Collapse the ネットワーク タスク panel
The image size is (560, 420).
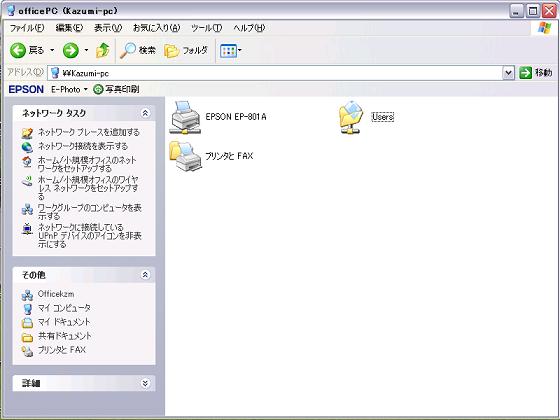pos(145,113)
